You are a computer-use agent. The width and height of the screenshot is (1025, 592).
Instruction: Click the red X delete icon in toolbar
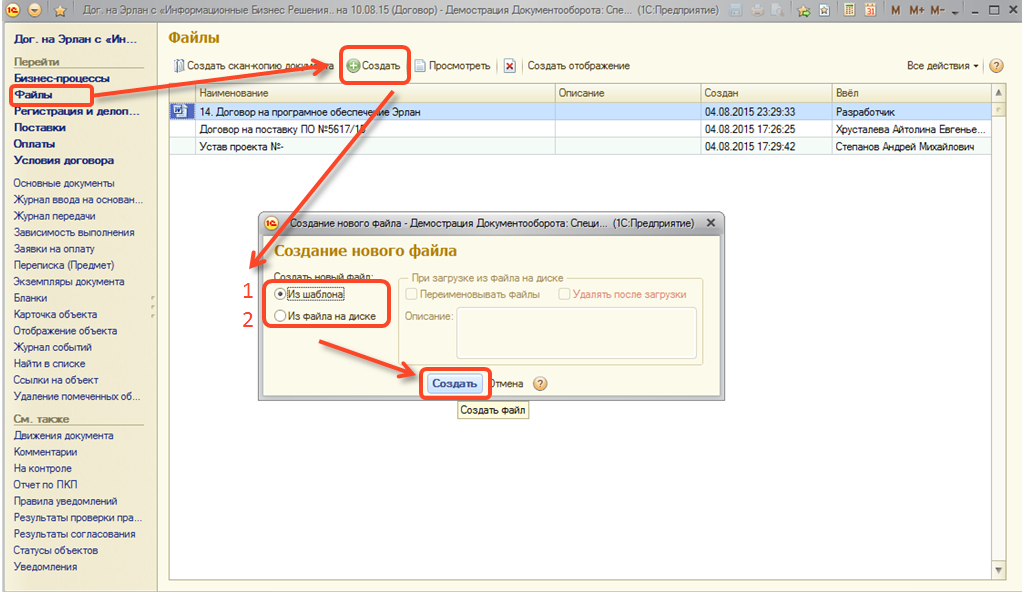pos(509,66)
